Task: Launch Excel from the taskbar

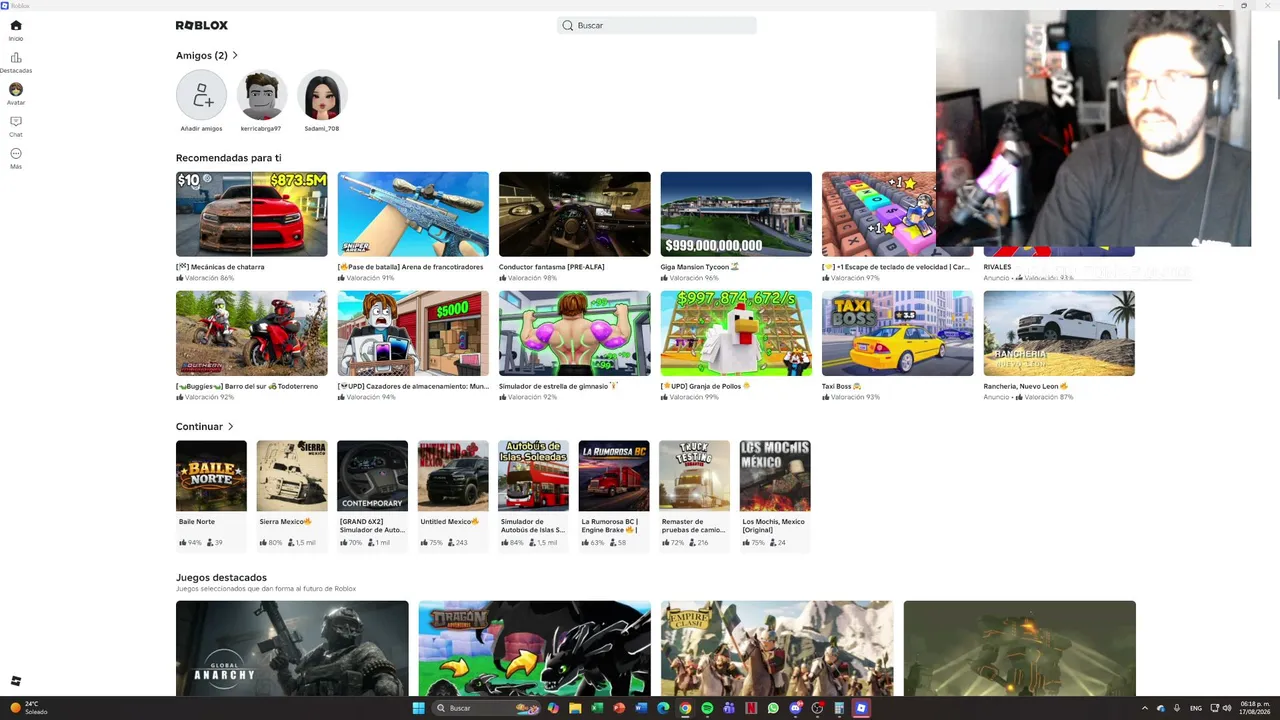Action: pos(596,708)
